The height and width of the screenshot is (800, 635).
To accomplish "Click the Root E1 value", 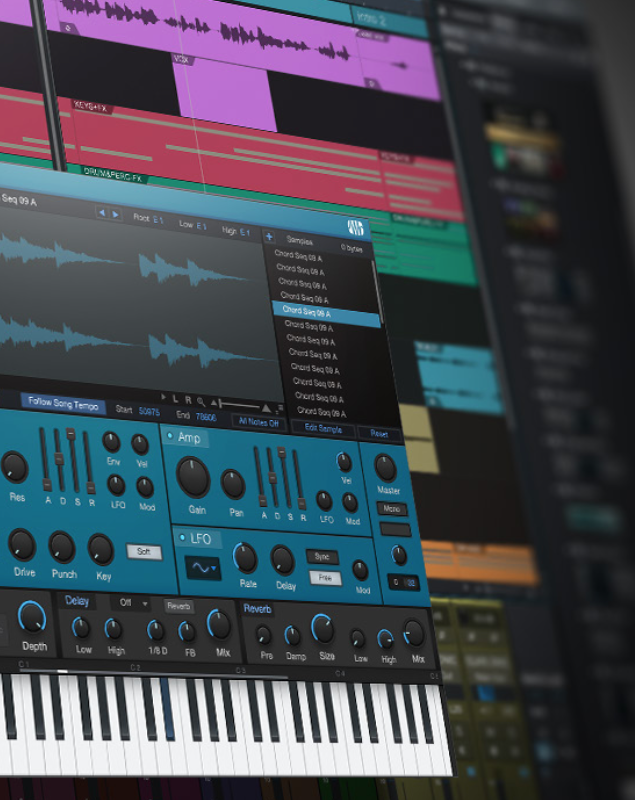I will (158, 220).
